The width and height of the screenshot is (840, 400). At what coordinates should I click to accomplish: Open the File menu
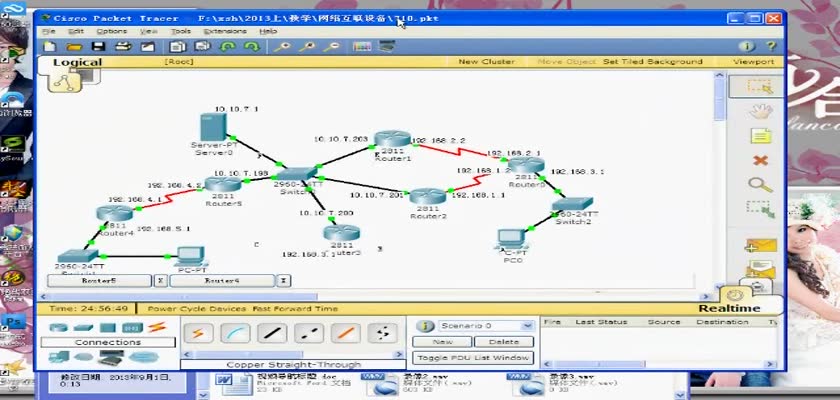pos(49,32)
